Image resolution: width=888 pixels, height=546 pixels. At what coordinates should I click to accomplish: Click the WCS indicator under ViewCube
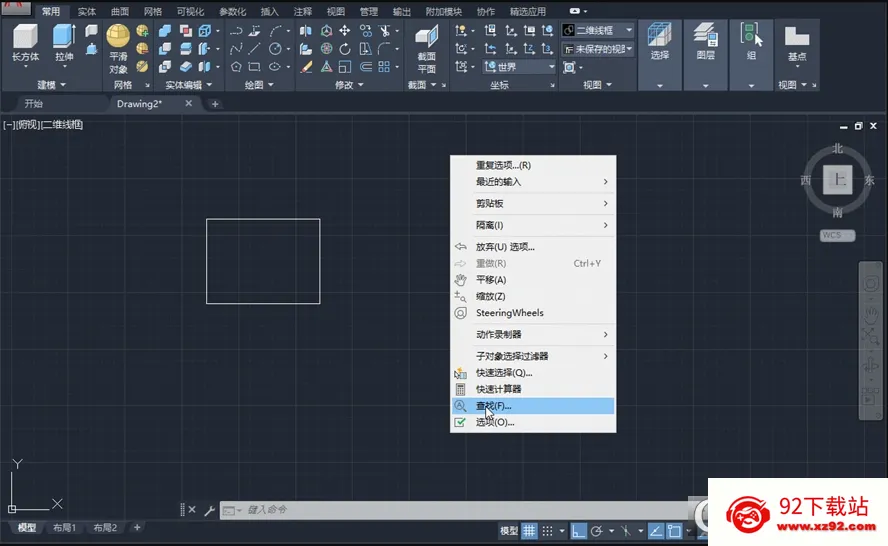(x=837, y=235)
